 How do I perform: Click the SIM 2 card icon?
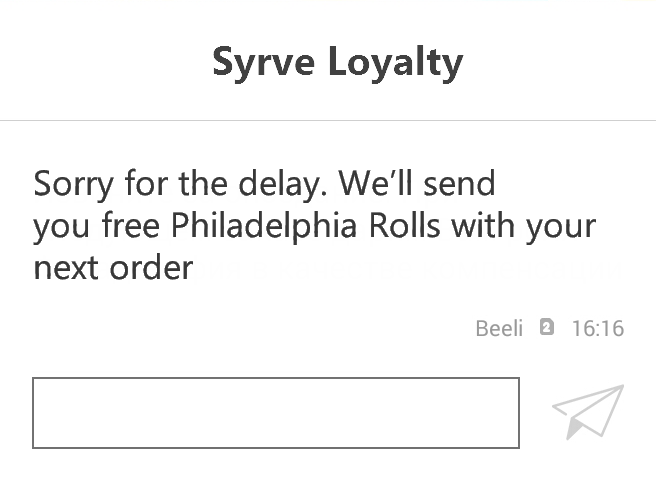pyautogui.click(x=546, y=327)
